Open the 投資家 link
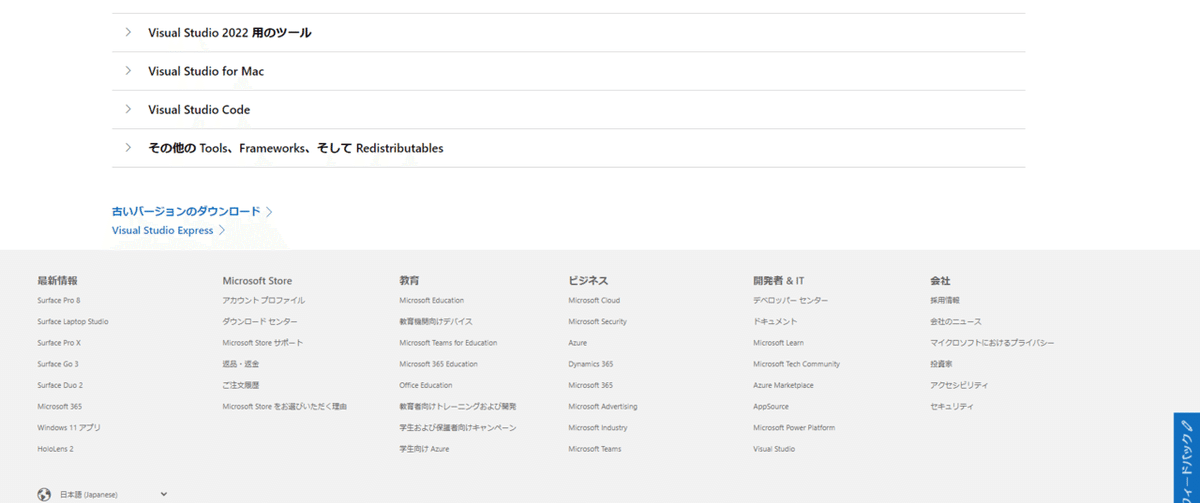 tap(941, 364)
